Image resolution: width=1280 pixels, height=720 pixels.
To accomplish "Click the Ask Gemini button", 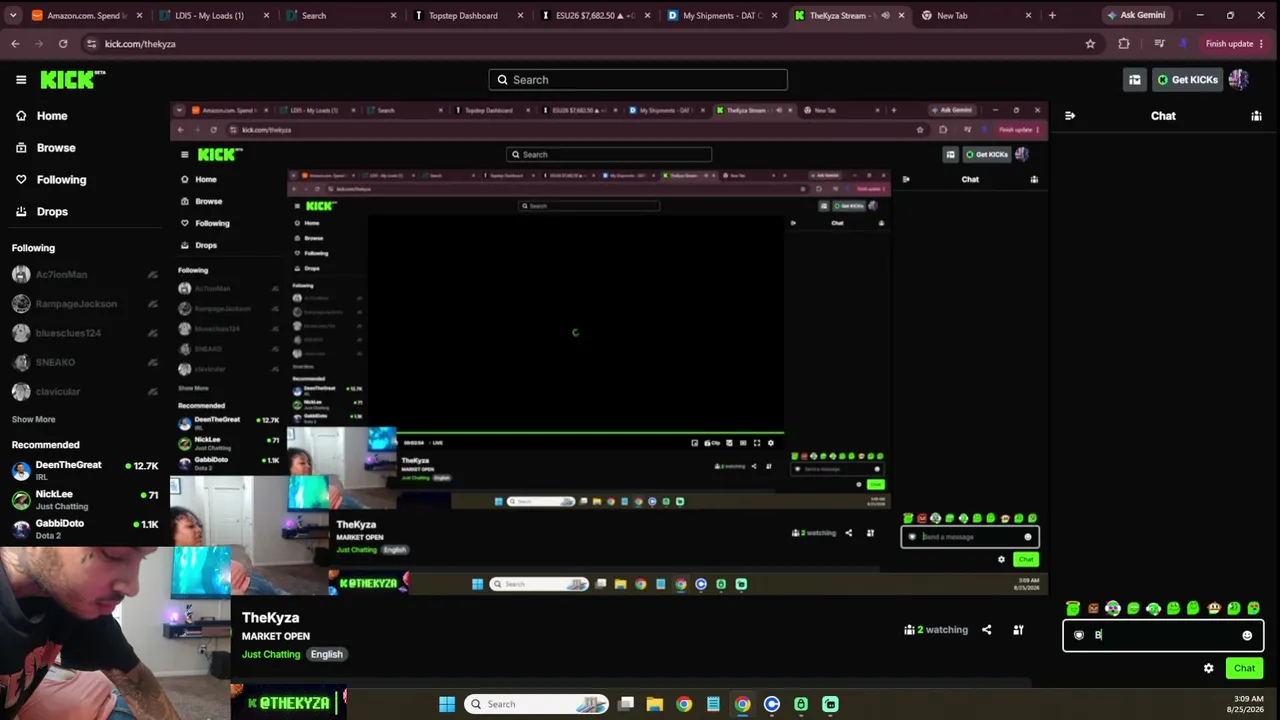I will pyautogui.click(x=1136, y=15).
